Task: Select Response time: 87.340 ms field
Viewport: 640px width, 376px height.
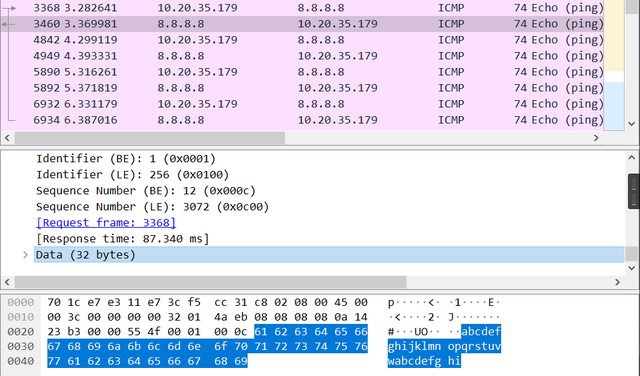Action: pyautogui.click(x=122, y=239)
